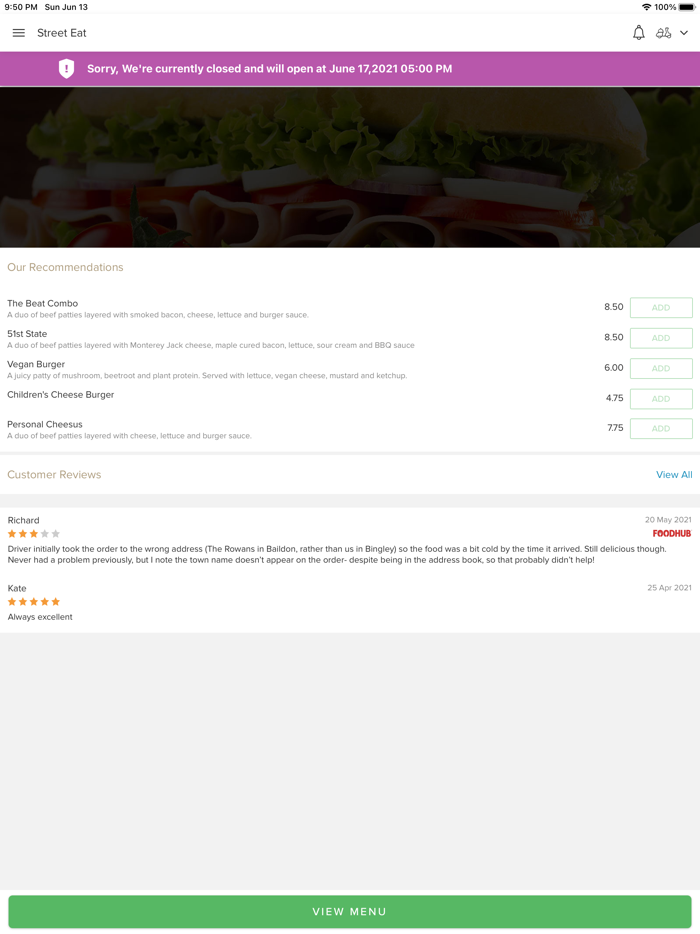Image resolution: width=700 pixels, height=934 pixels.
Task: Add Personal Cheesus to order
Action: coord(661,428)
